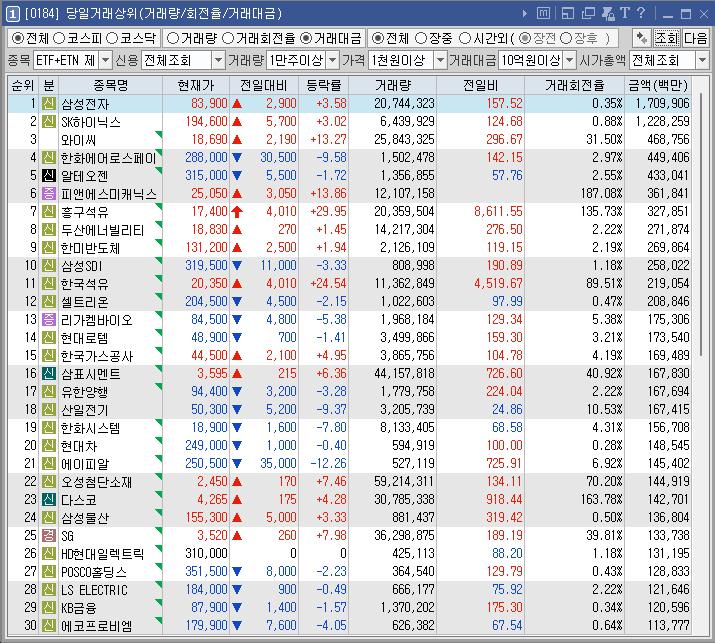Open help with the question mark icon
715x643 pixels.
coord(641,13)
